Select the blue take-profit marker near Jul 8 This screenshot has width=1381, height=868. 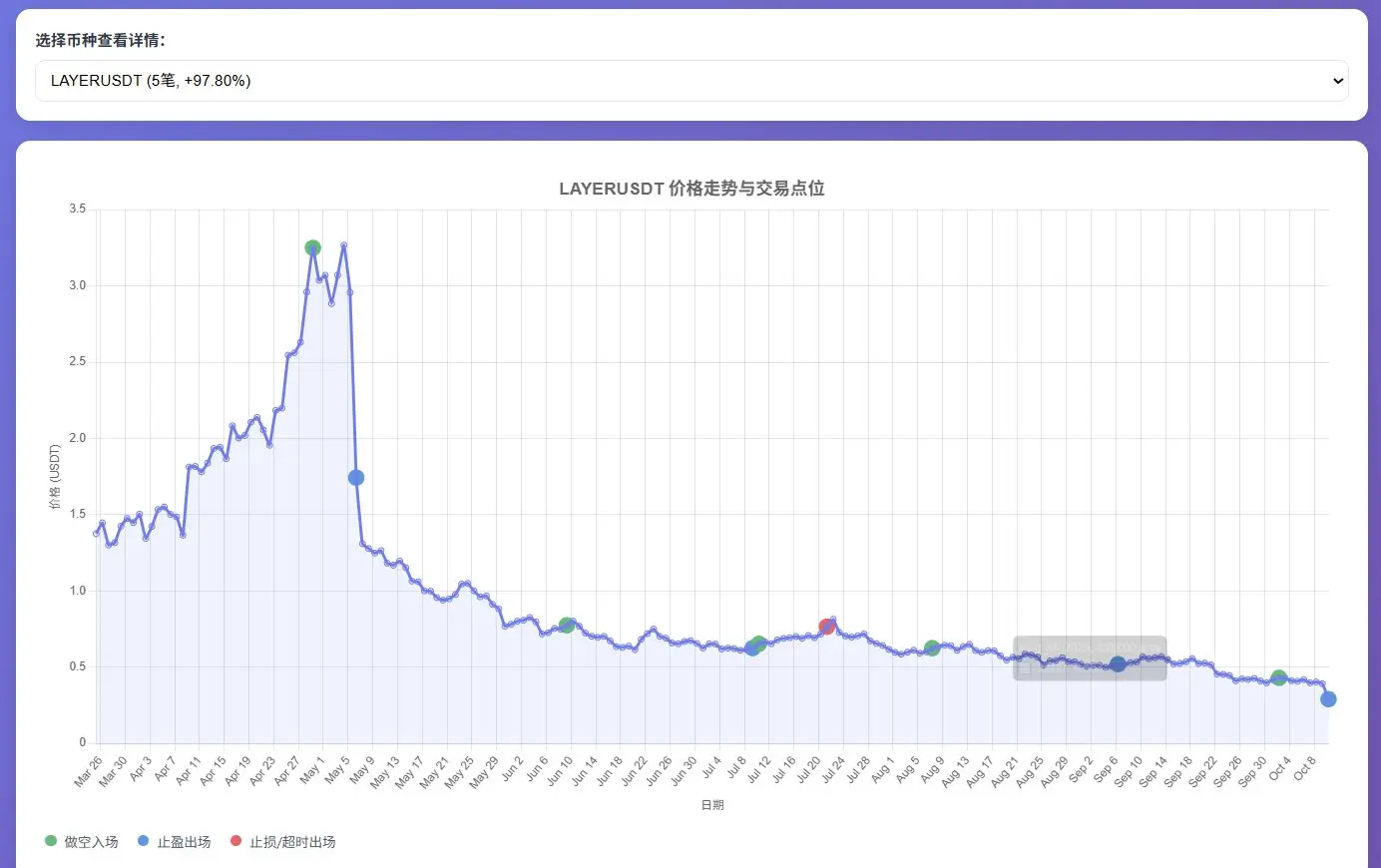coord(751,649)
